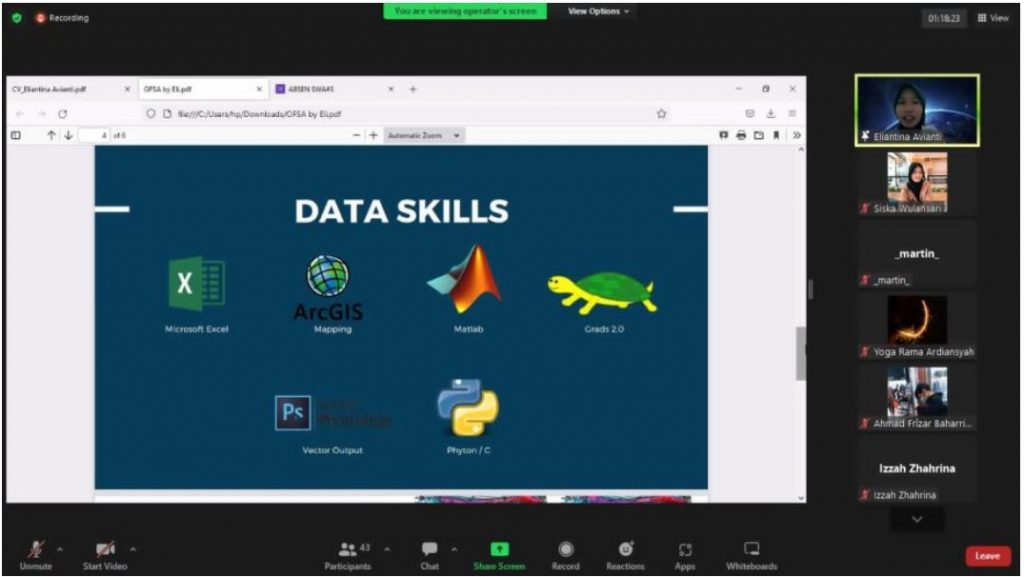Image resolution: width=1024 pixels, height=577 pixels.
Task: Zoom out the PDF with minus
Action: click(x=356, y=135)
